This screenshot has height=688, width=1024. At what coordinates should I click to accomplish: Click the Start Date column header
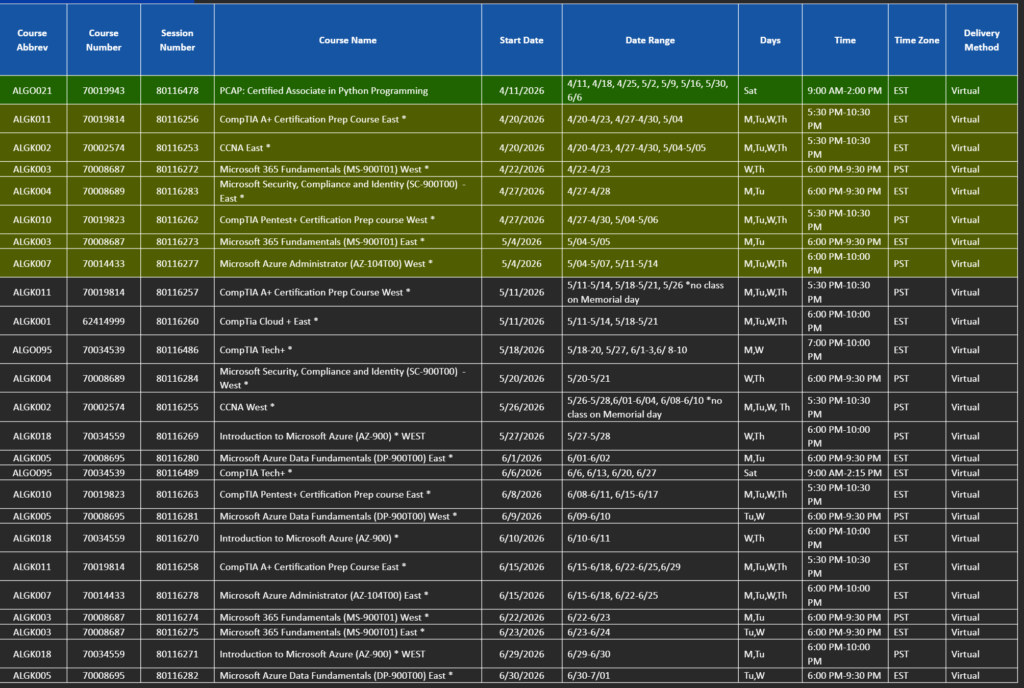[521, 40]
